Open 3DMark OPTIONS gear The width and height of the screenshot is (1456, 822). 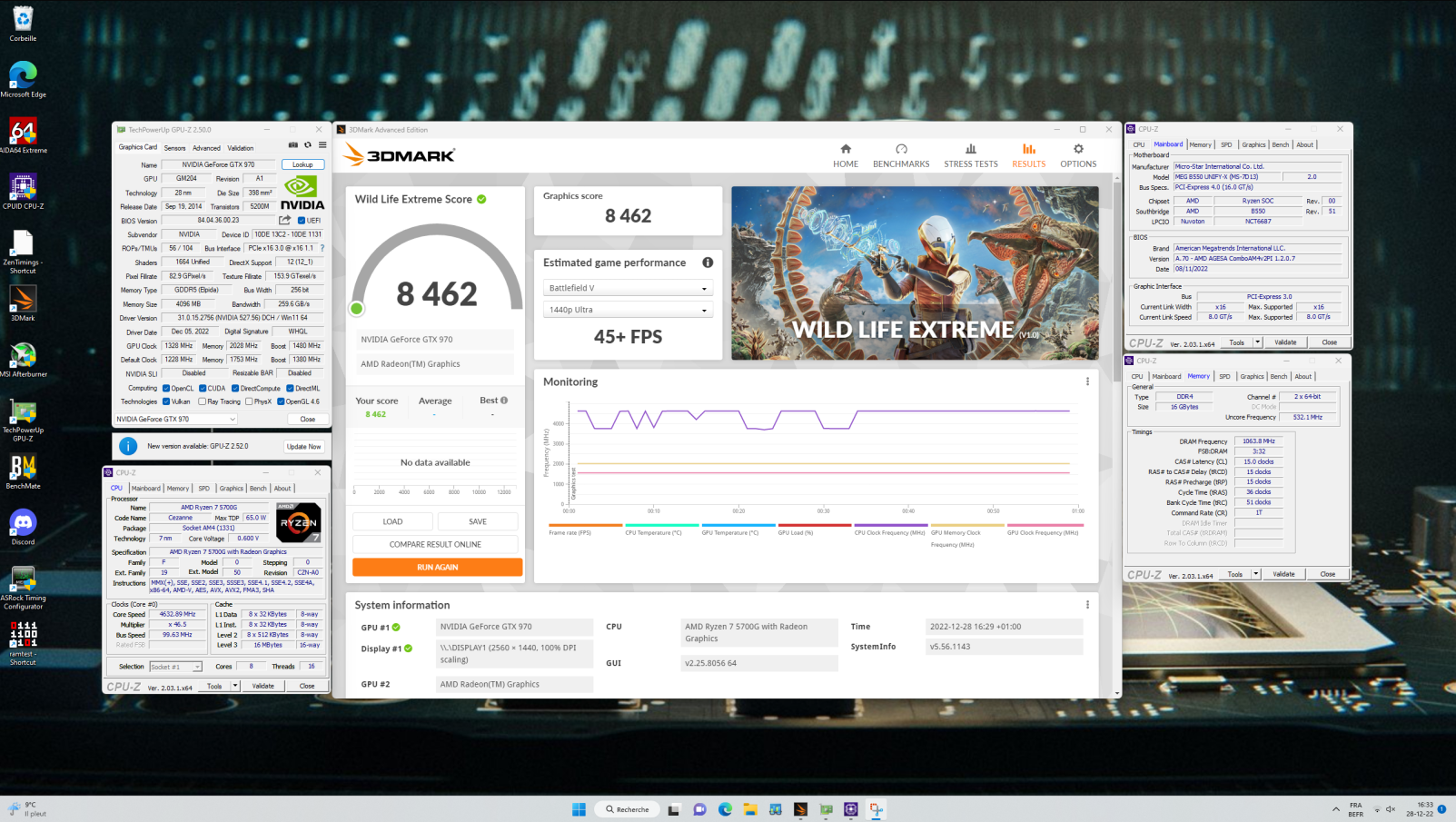click(1078, 155)
